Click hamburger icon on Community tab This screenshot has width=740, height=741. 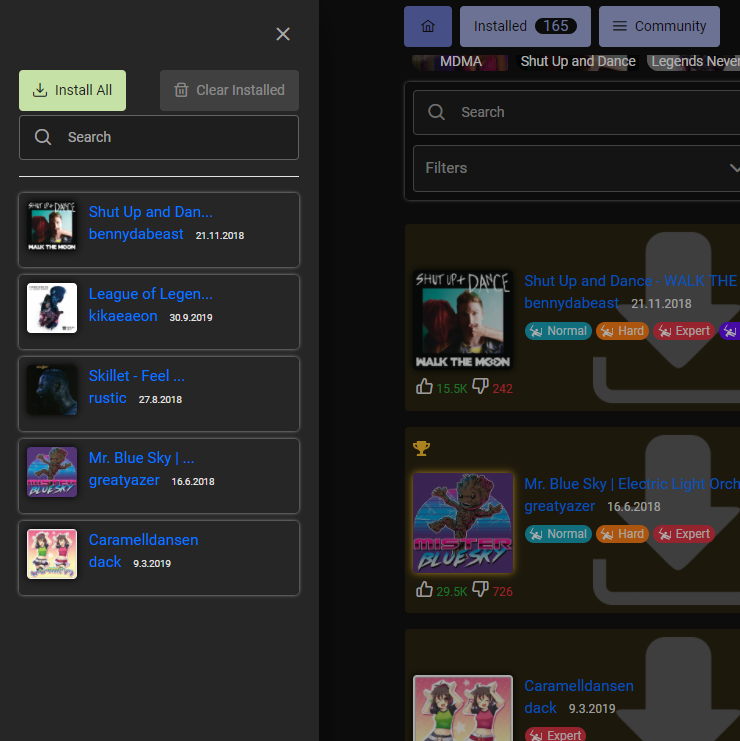pyautogui.click(x=620, y=26)
